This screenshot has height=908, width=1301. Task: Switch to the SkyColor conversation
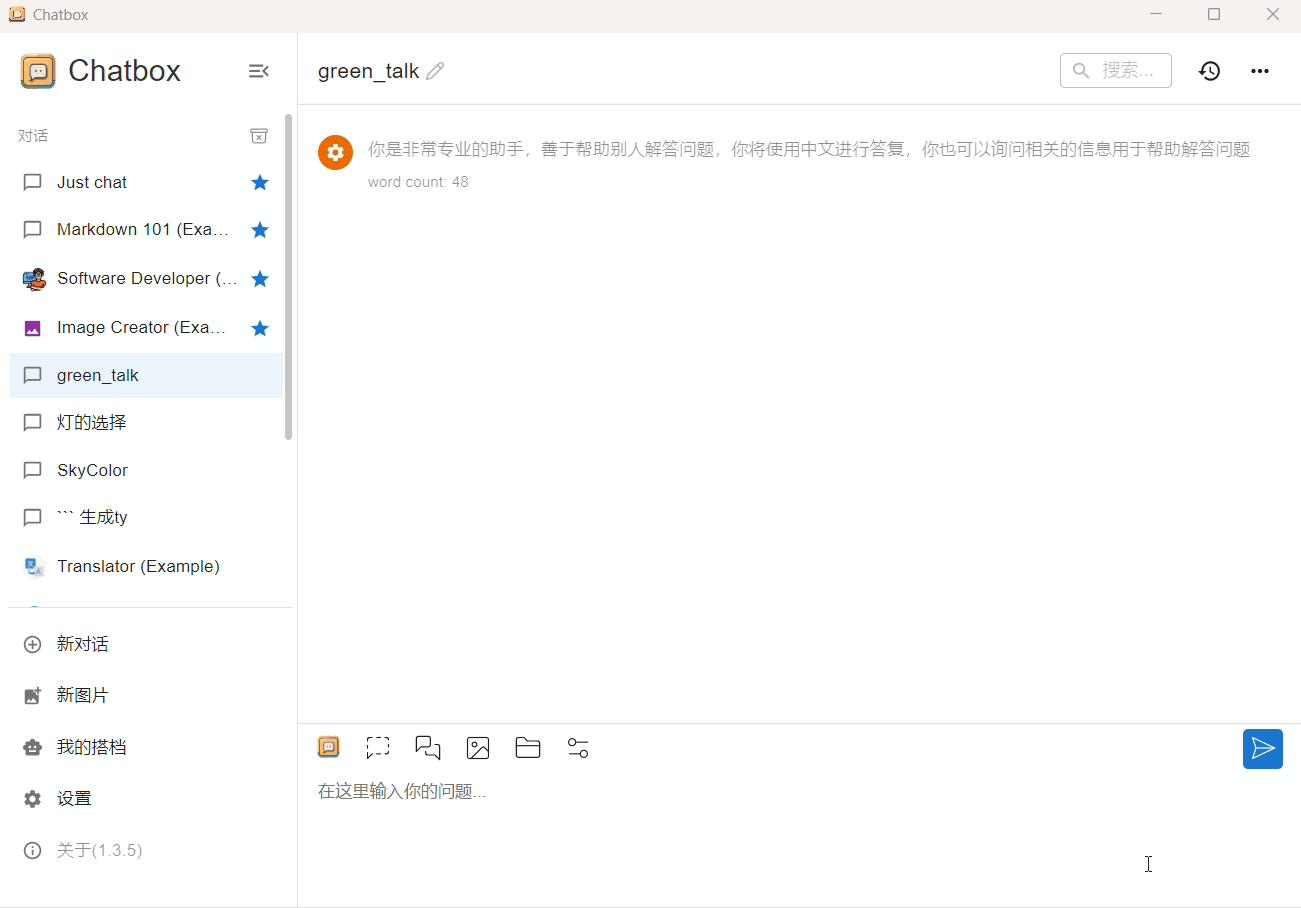pos(92,470)
